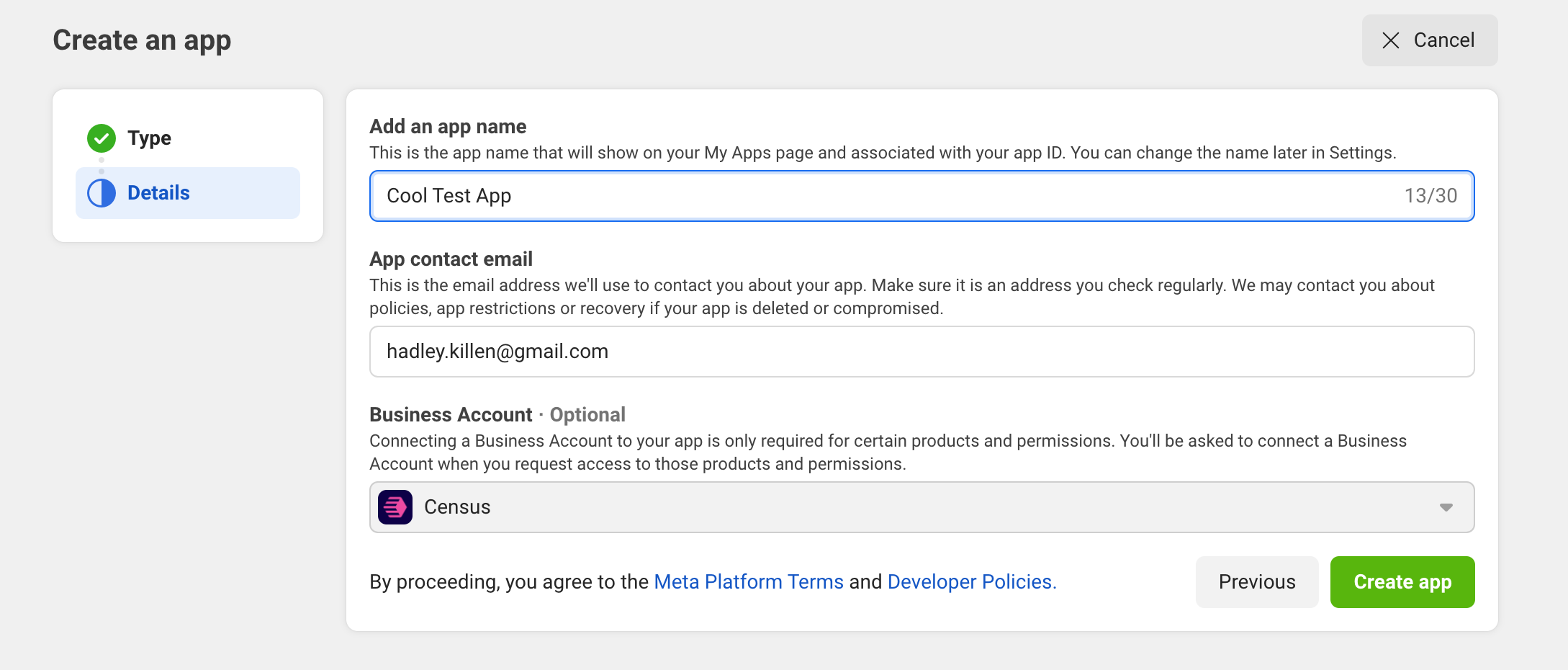Click the 13/30 character counter

pos(1430,196)
